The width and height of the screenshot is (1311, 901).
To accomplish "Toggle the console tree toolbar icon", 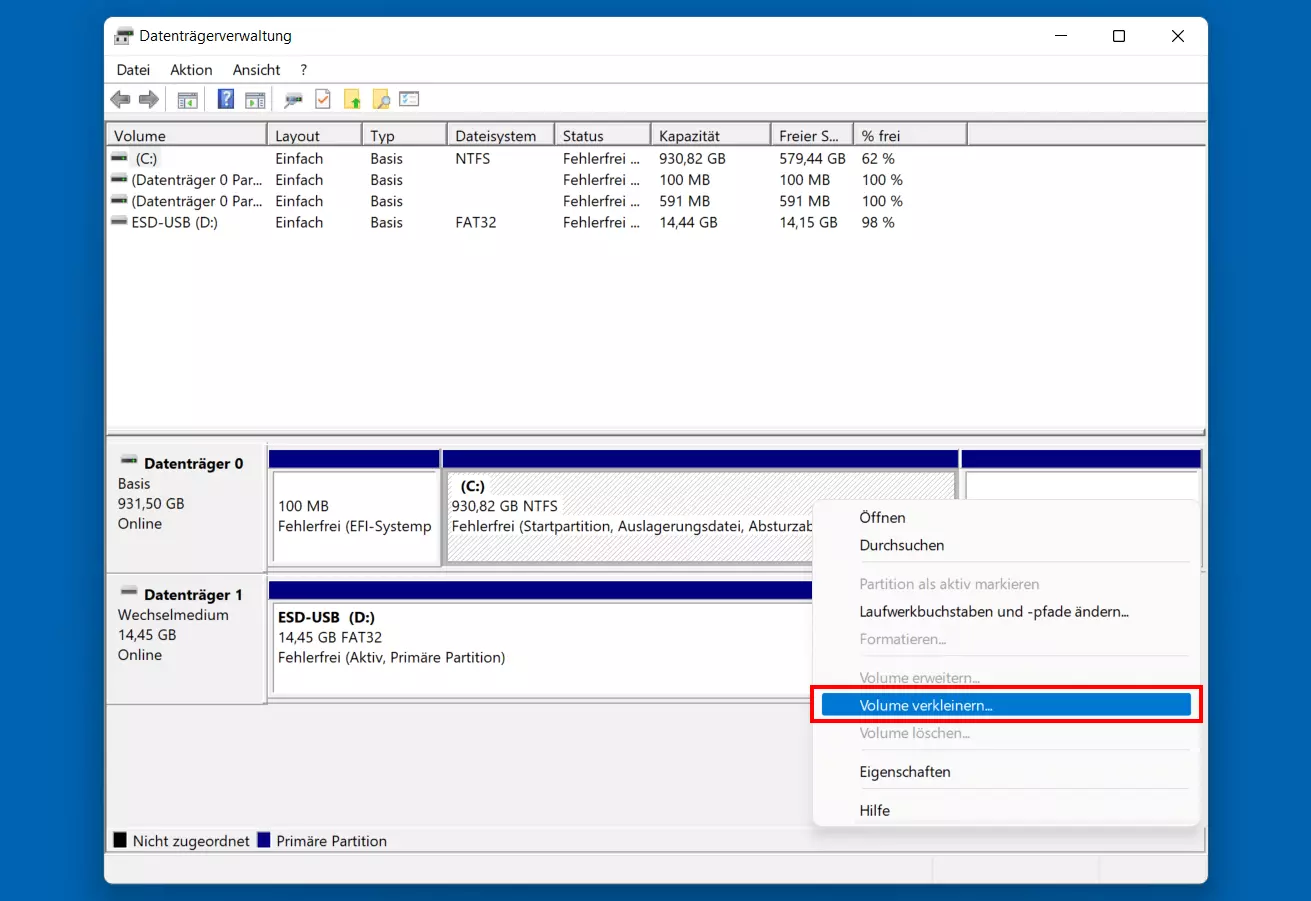I will 187,99.
